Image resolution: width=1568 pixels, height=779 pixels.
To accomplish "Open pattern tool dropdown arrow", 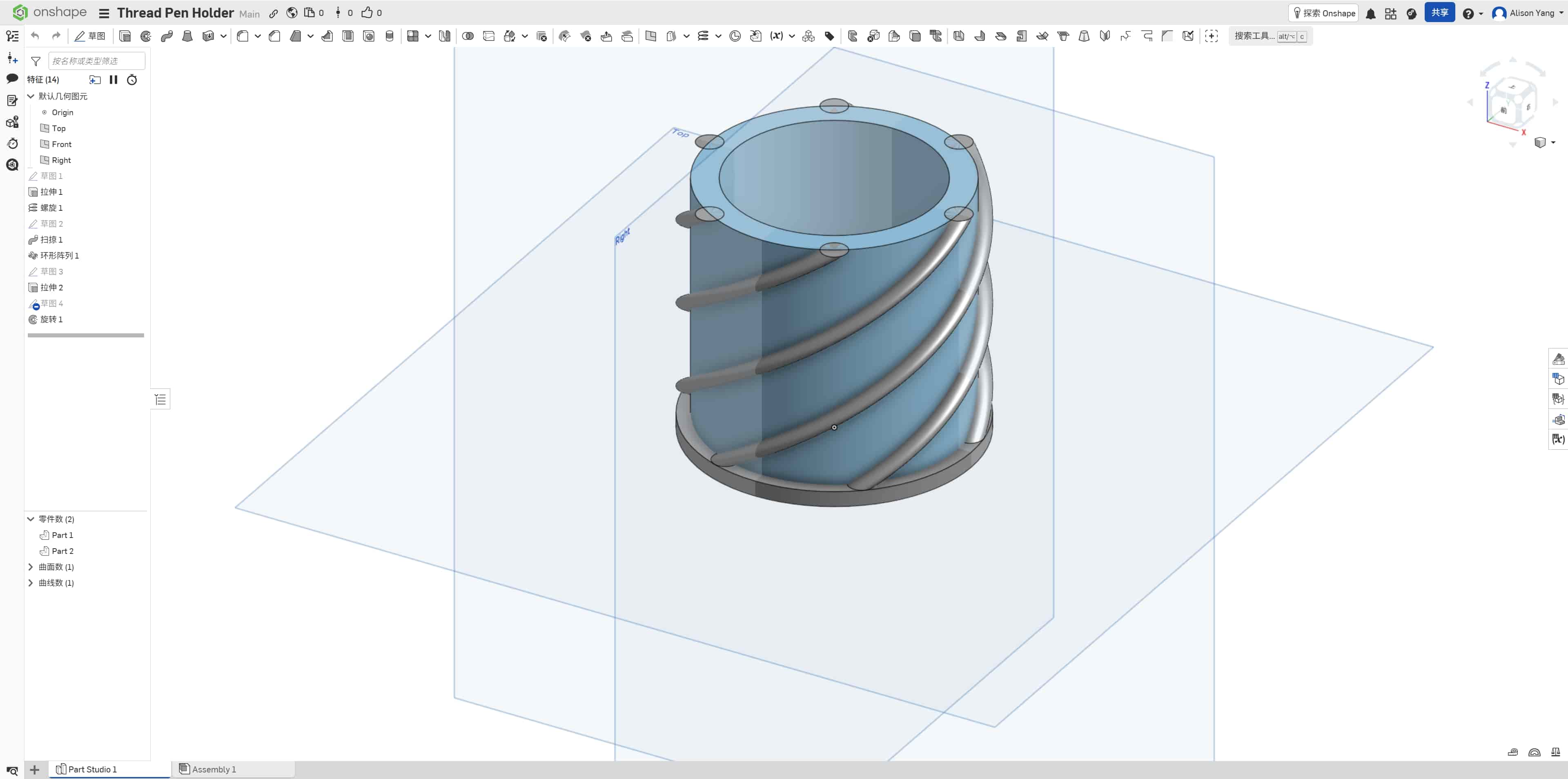I will point(428,36).
